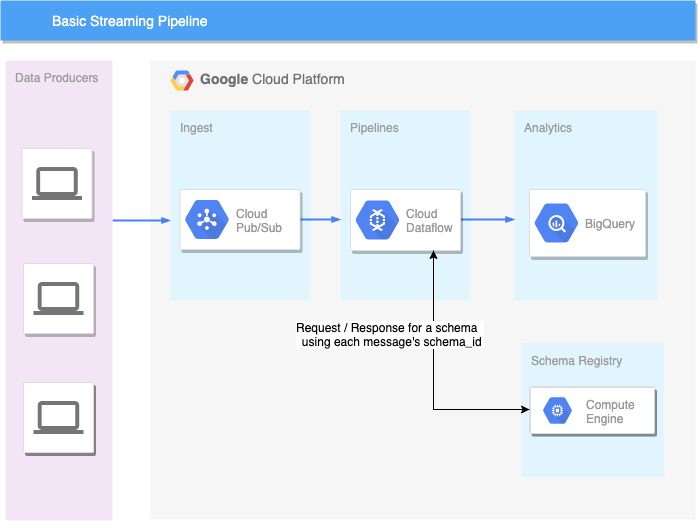Viewport: 698px width, 521px height.
Task: Click the Data Producers label
Action: 57,78
